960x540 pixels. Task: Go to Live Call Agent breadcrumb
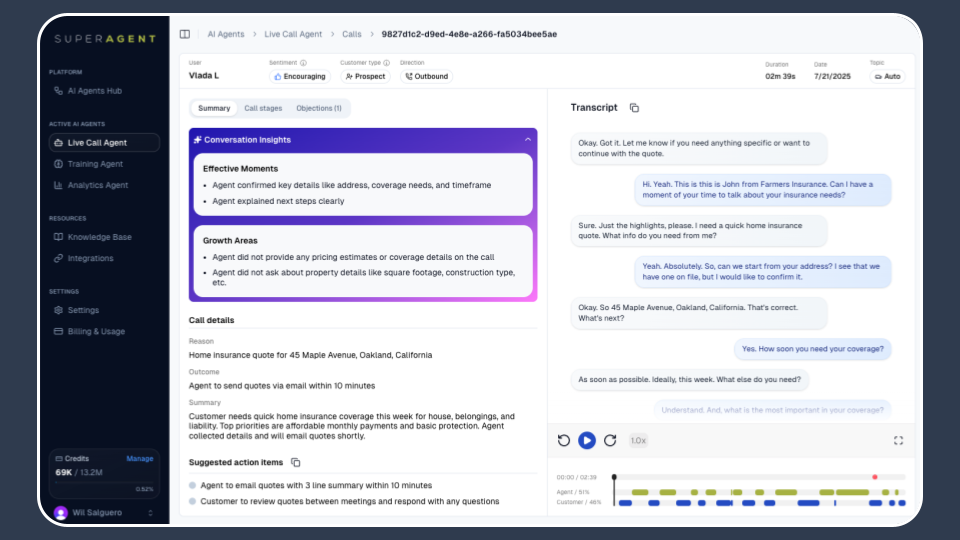293,34
